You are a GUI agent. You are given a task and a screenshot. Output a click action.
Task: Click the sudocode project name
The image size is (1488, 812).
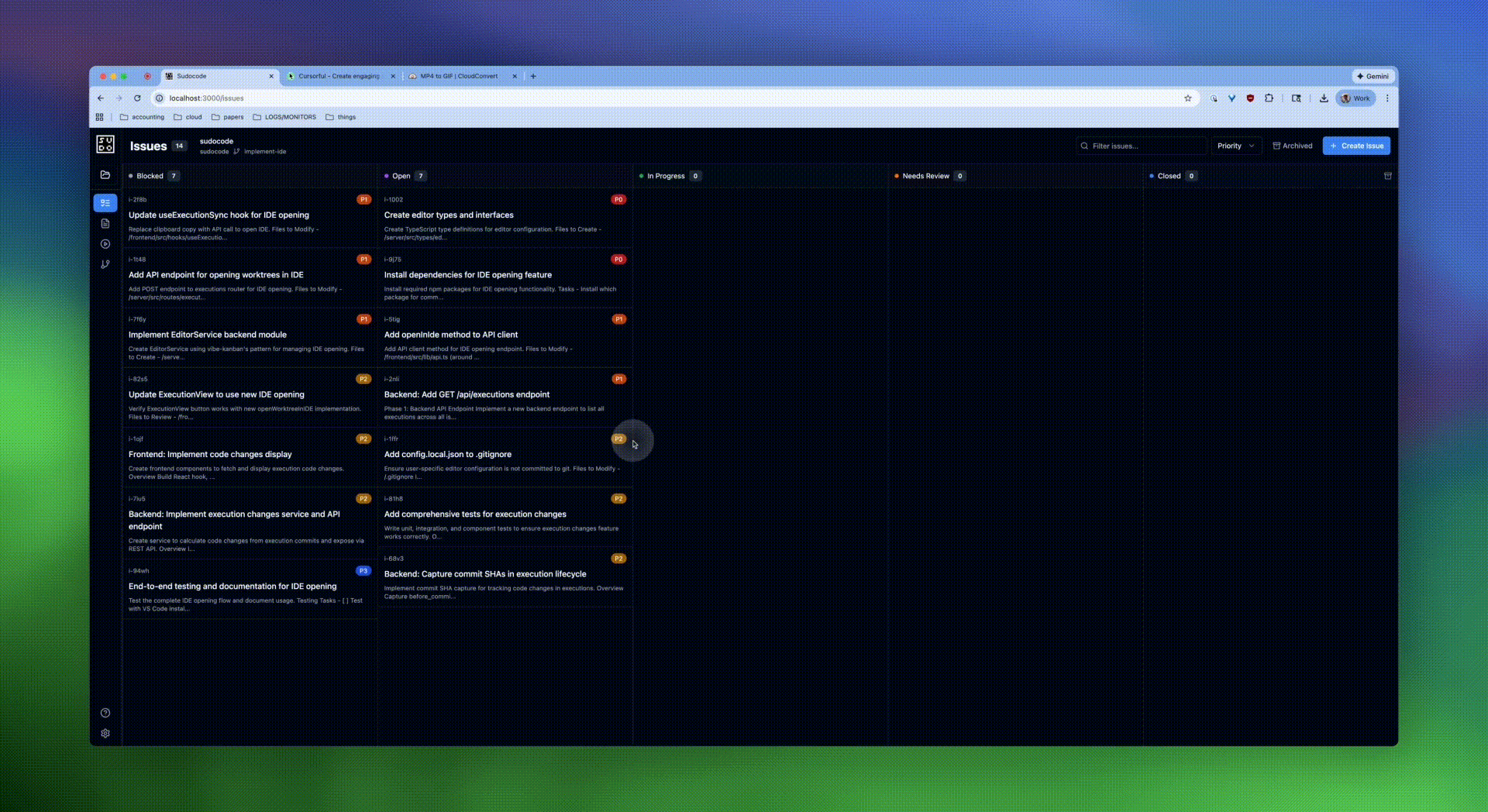point(216,141)
